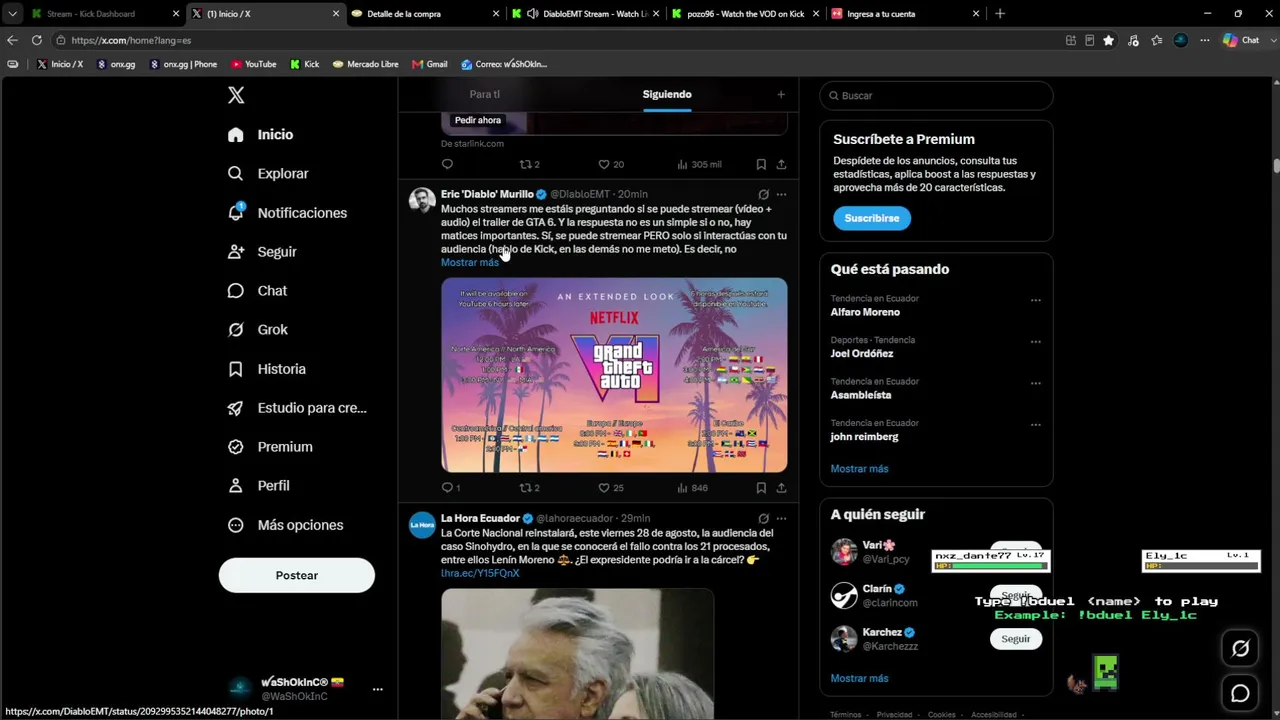Open the browser profile avatar
1280x720 pixels.
(1181, 40)
